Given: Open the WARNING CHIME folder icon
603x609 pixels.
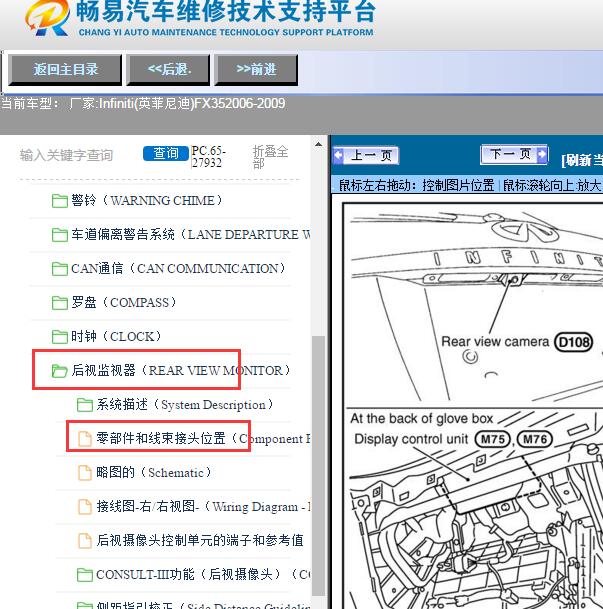Looking at the screenshot, I should [60, 201].
